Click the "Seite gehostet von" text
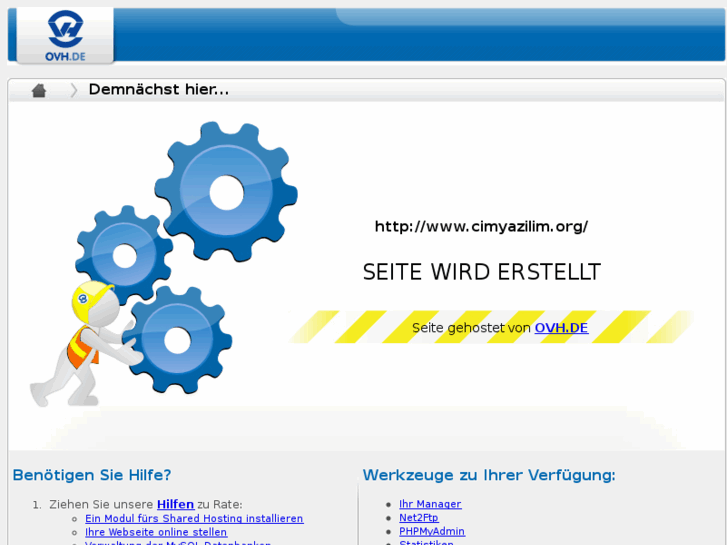Viewport: 727px width, 545px height. pyautogui.click(x=471, y=328)
